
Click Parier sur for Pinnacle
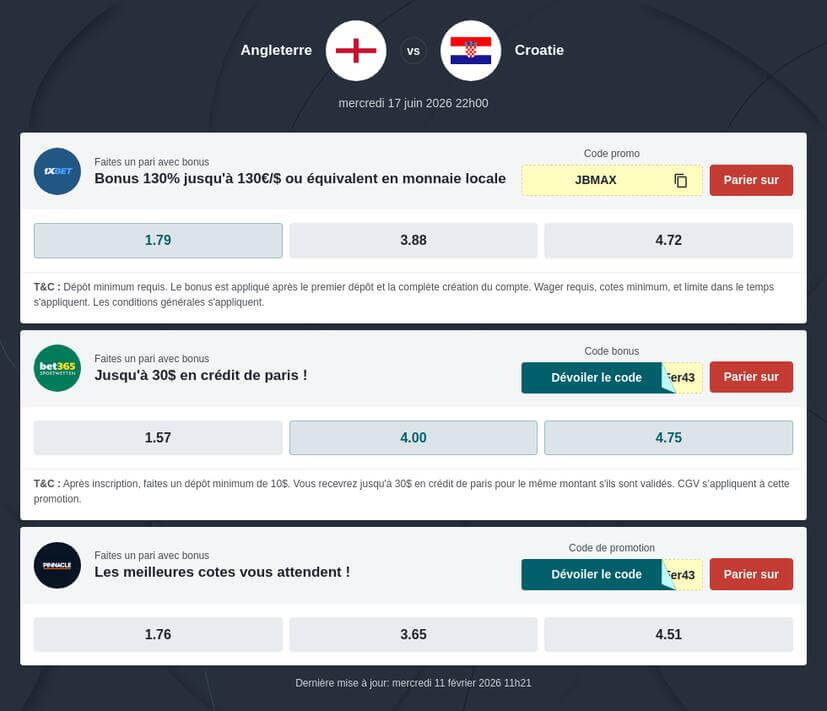(751, 574)
